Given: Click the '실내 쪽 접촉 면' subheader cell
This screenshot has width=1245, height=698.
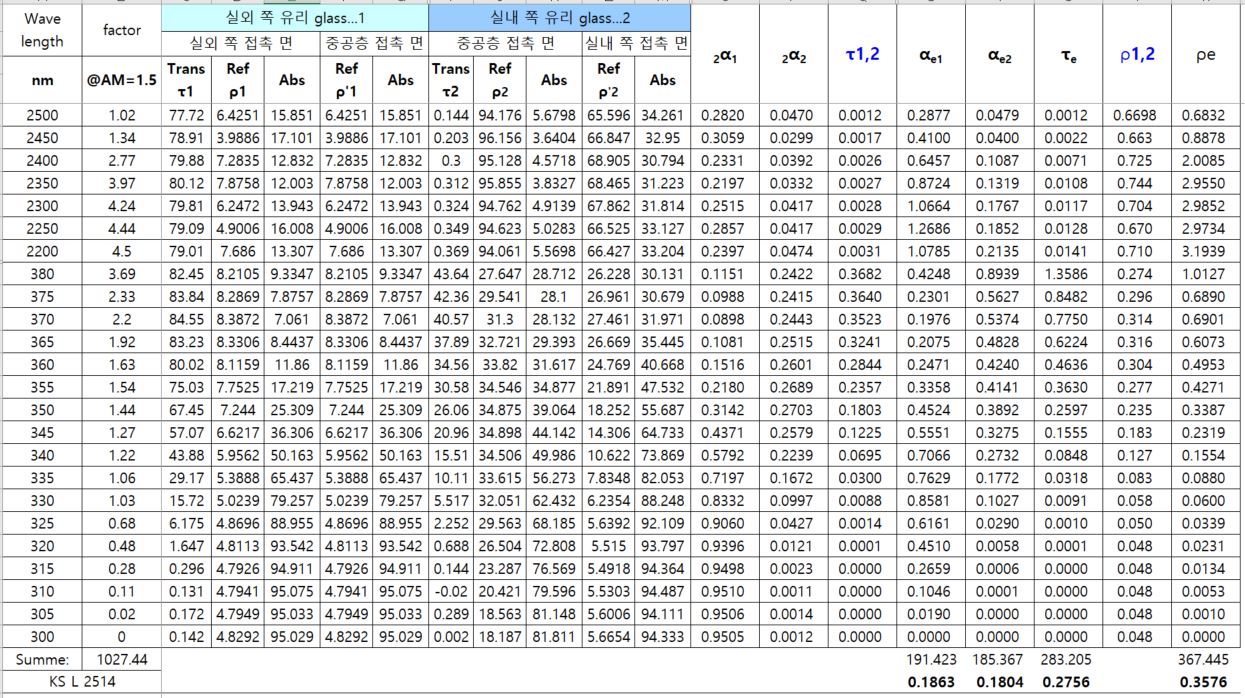Looking at the screenshot, I should pos(637,43).
